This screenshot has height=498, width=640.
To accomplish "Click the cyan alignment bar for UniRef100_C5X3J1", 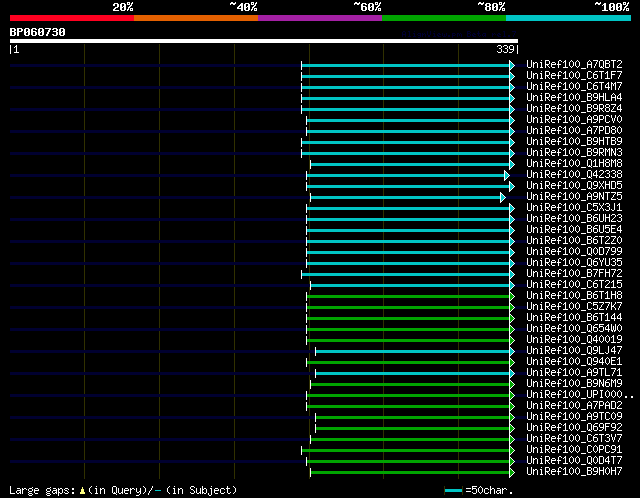I will coord(408,208).
